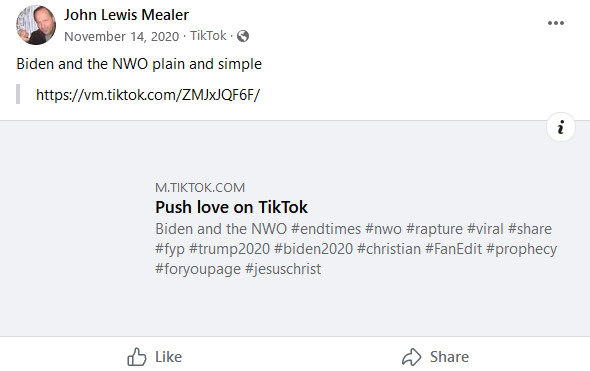Open the vm.tiktok.com URL in post
This screenshot has width=590, height=371.
[x=148, y=95]
